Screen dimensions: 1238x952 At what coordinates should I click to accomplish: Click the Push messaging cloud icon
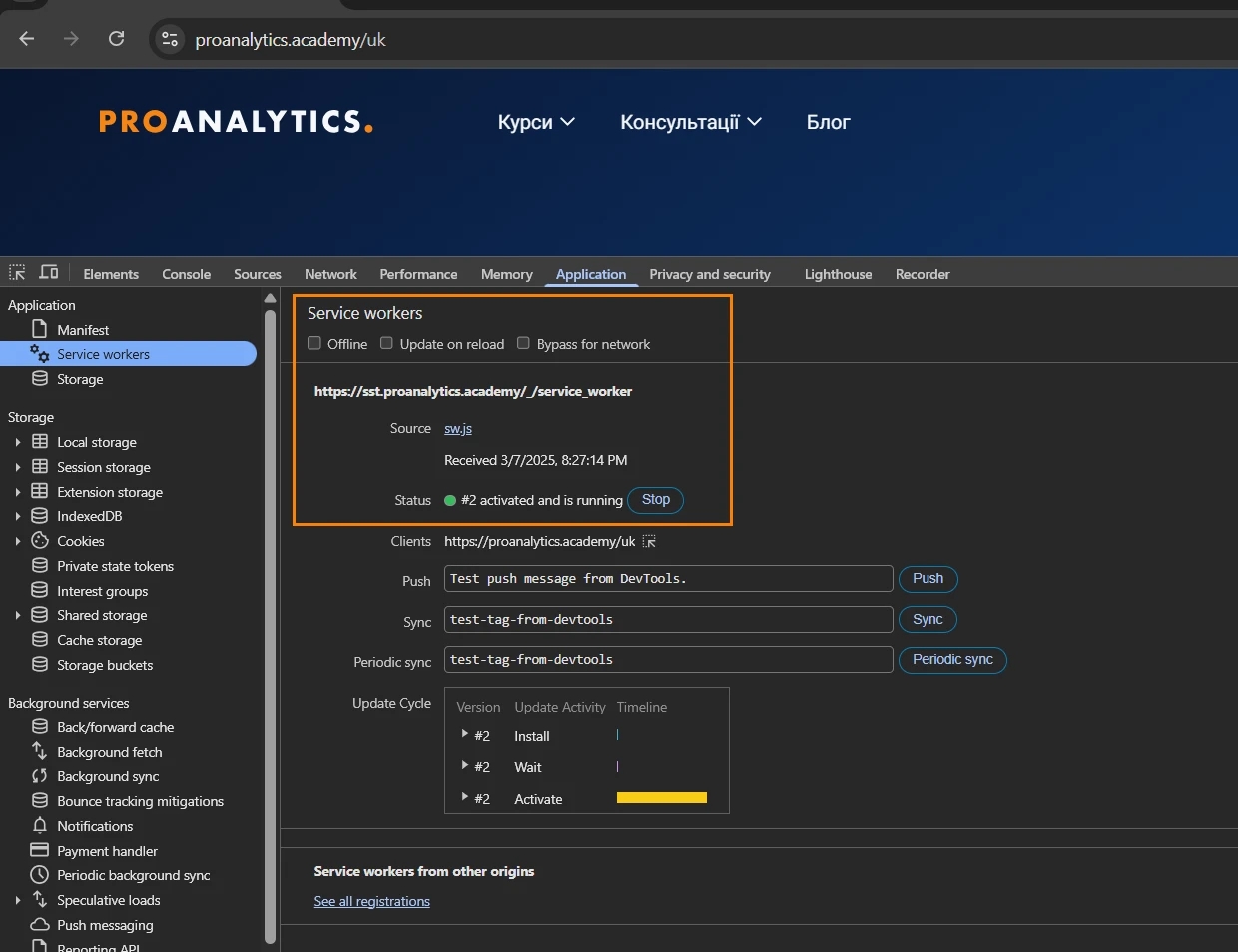(40, 925)
